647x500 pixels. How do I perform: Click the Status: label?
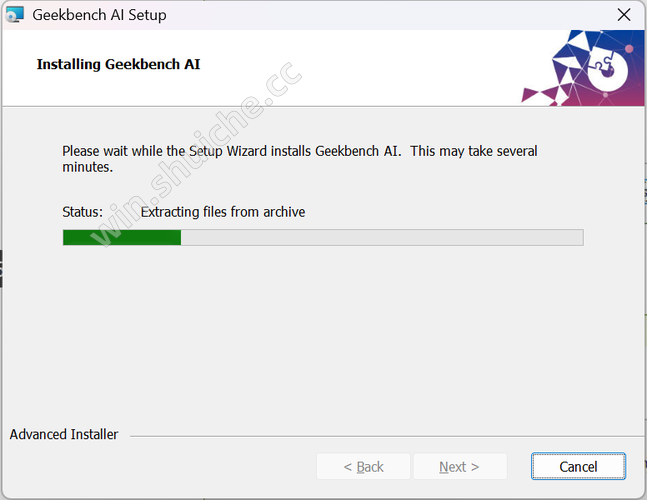83,212
